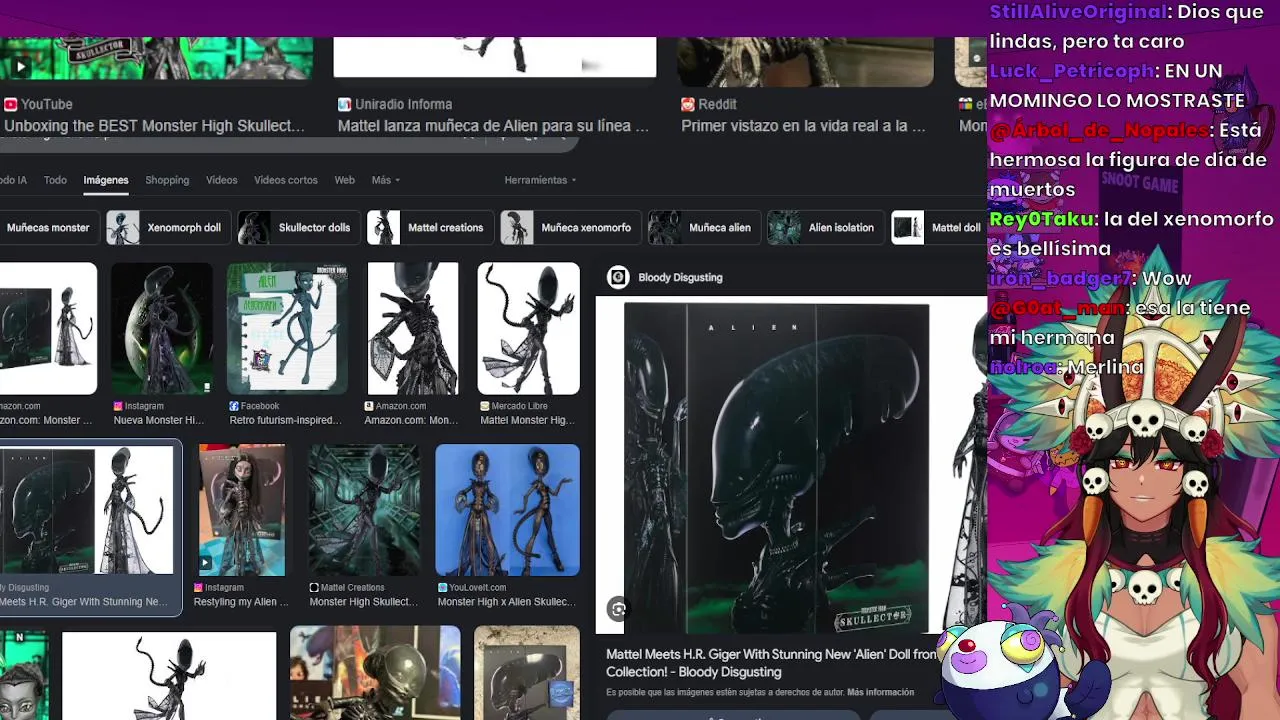Open the Mattel Meets H.R. Giger article title

pos(772,663)
